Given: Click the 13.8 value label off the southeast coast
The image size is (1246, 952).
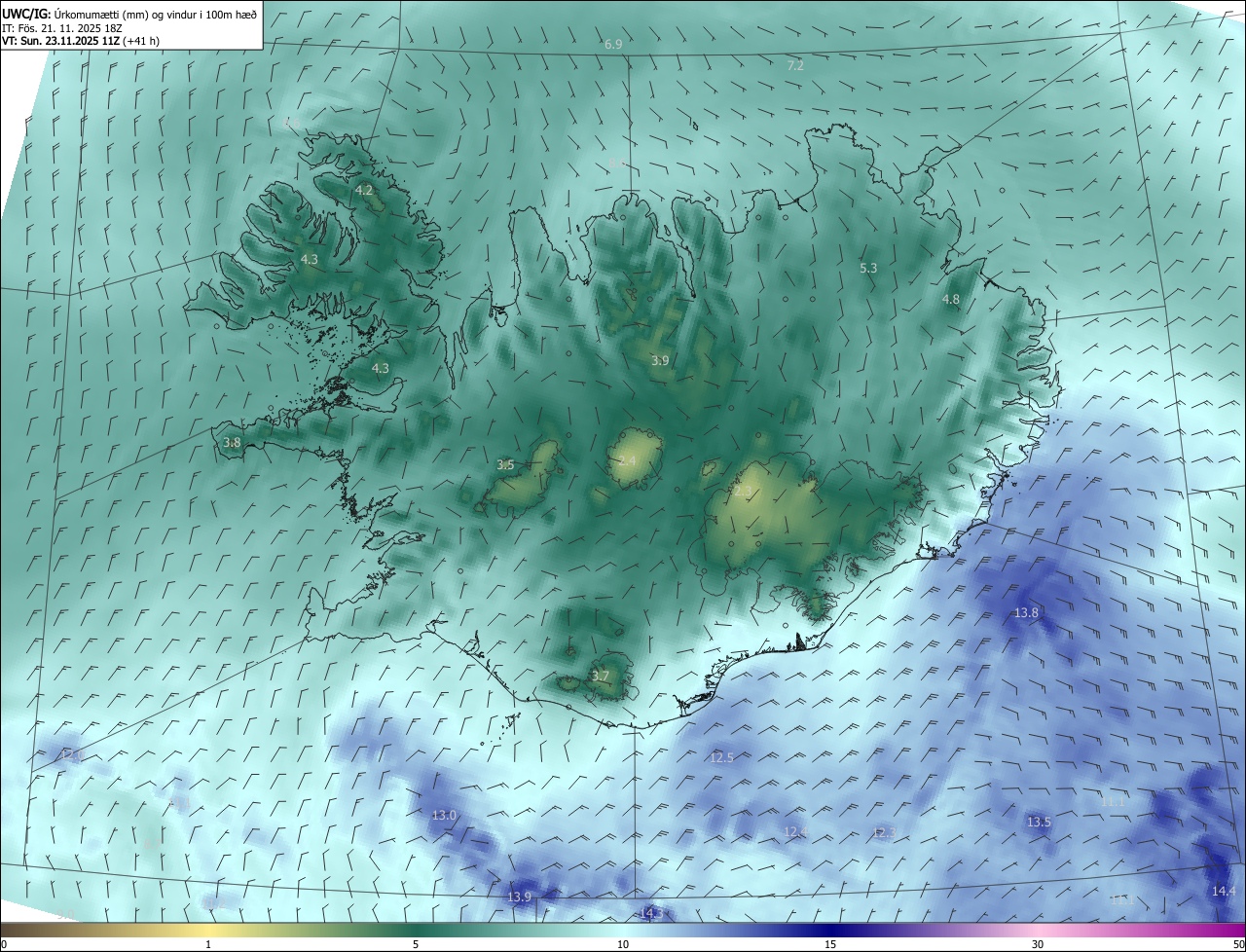Looking at the screenshot, I should tap(1026, 613).
